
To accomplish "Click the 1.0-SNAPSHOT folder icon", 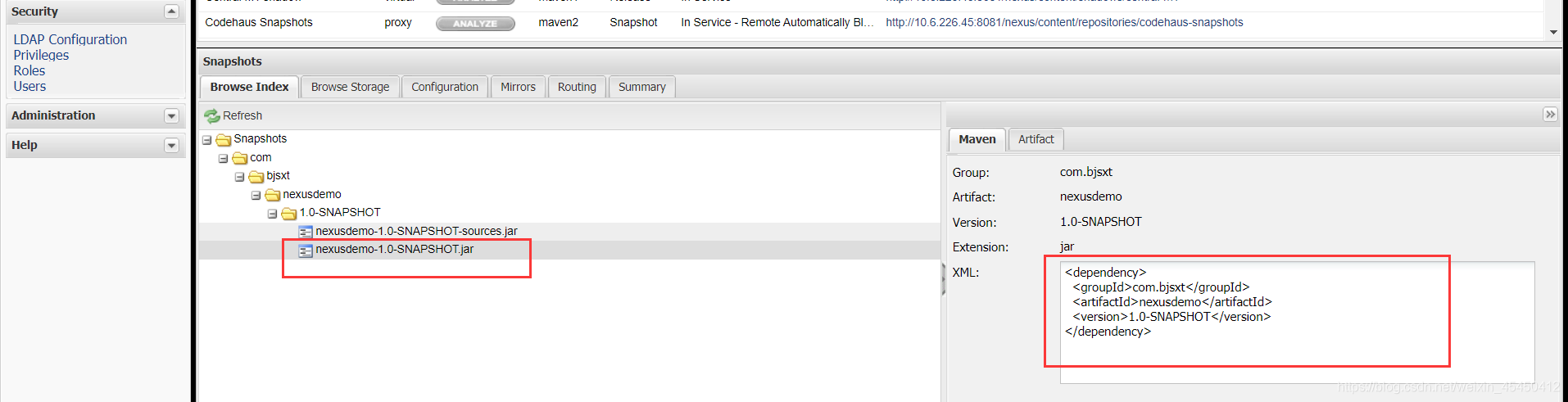I will click(289, 213).
